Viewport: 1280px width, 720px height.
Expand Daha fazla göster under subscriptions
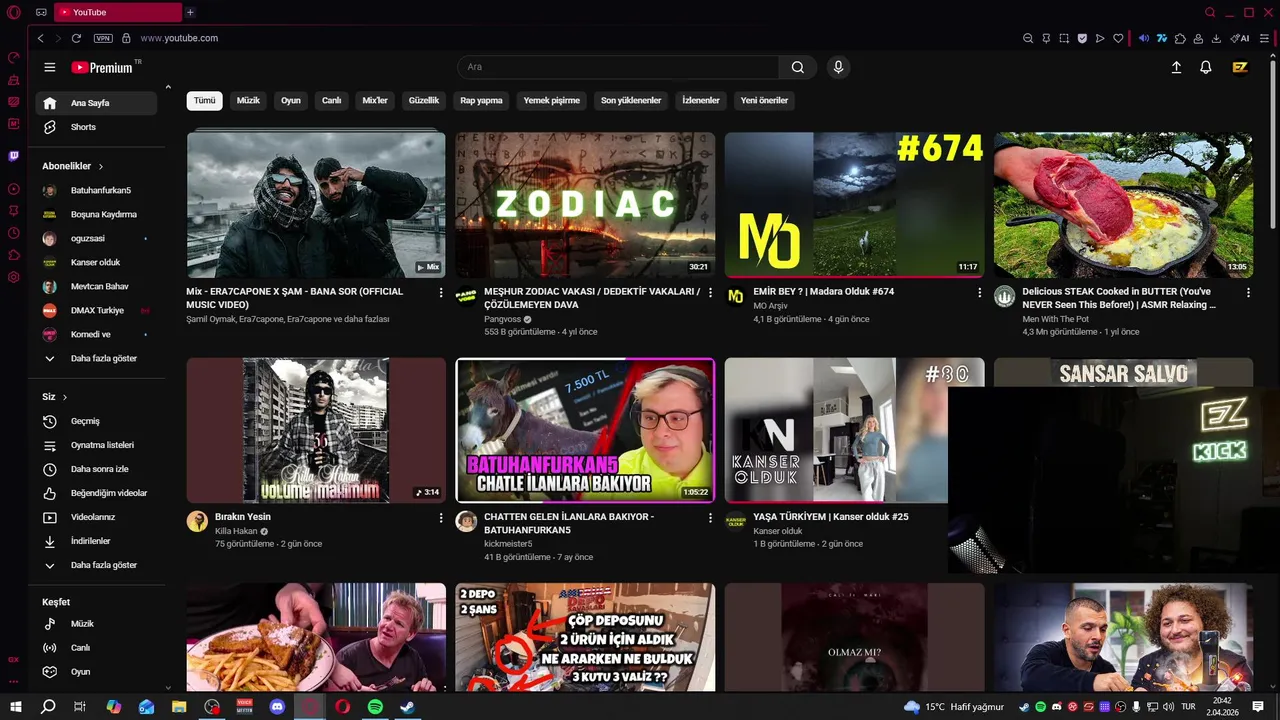click(x=96, y=358)
